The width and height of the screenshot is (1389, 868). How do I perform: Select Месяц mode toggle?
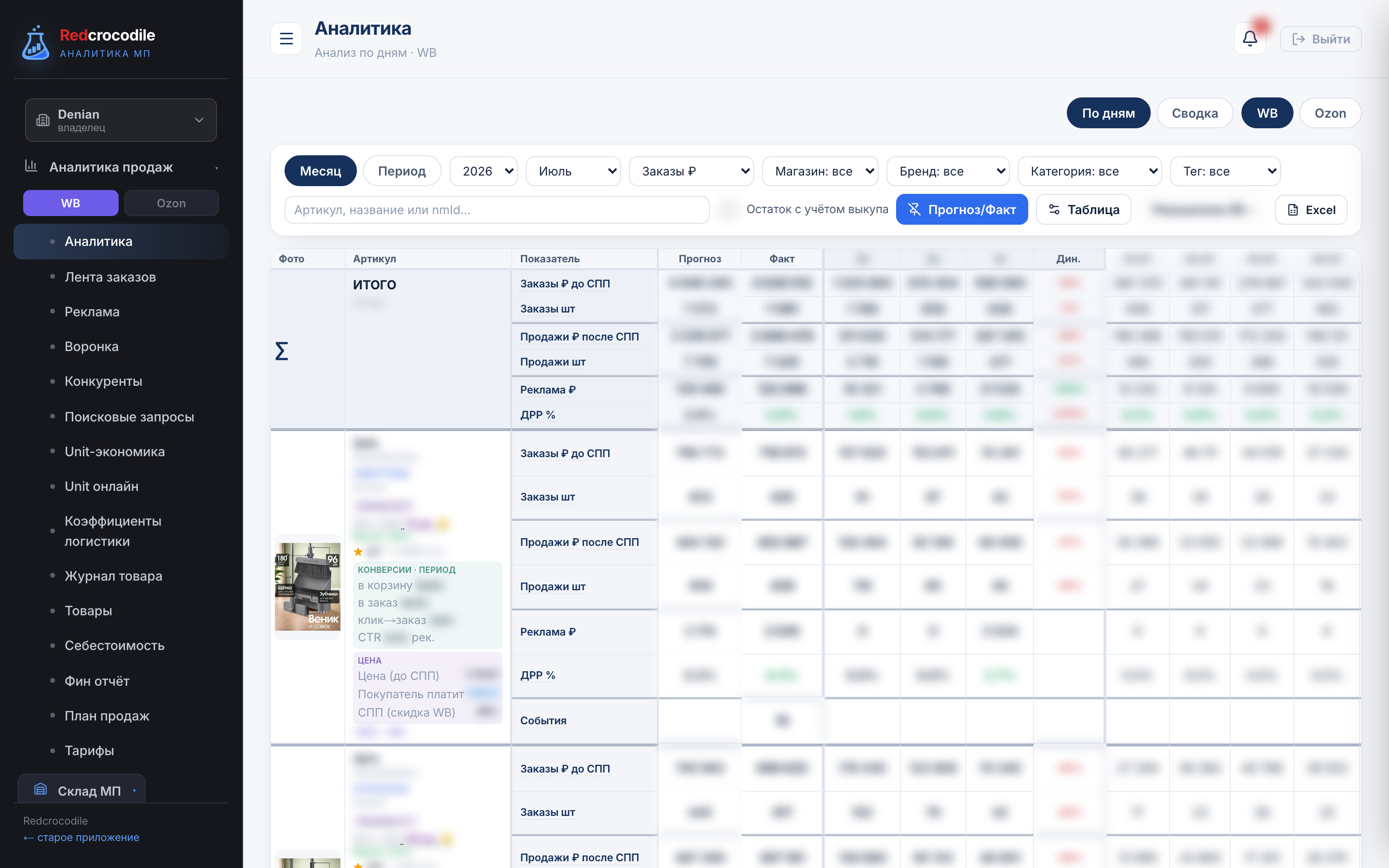pos(320,171)
